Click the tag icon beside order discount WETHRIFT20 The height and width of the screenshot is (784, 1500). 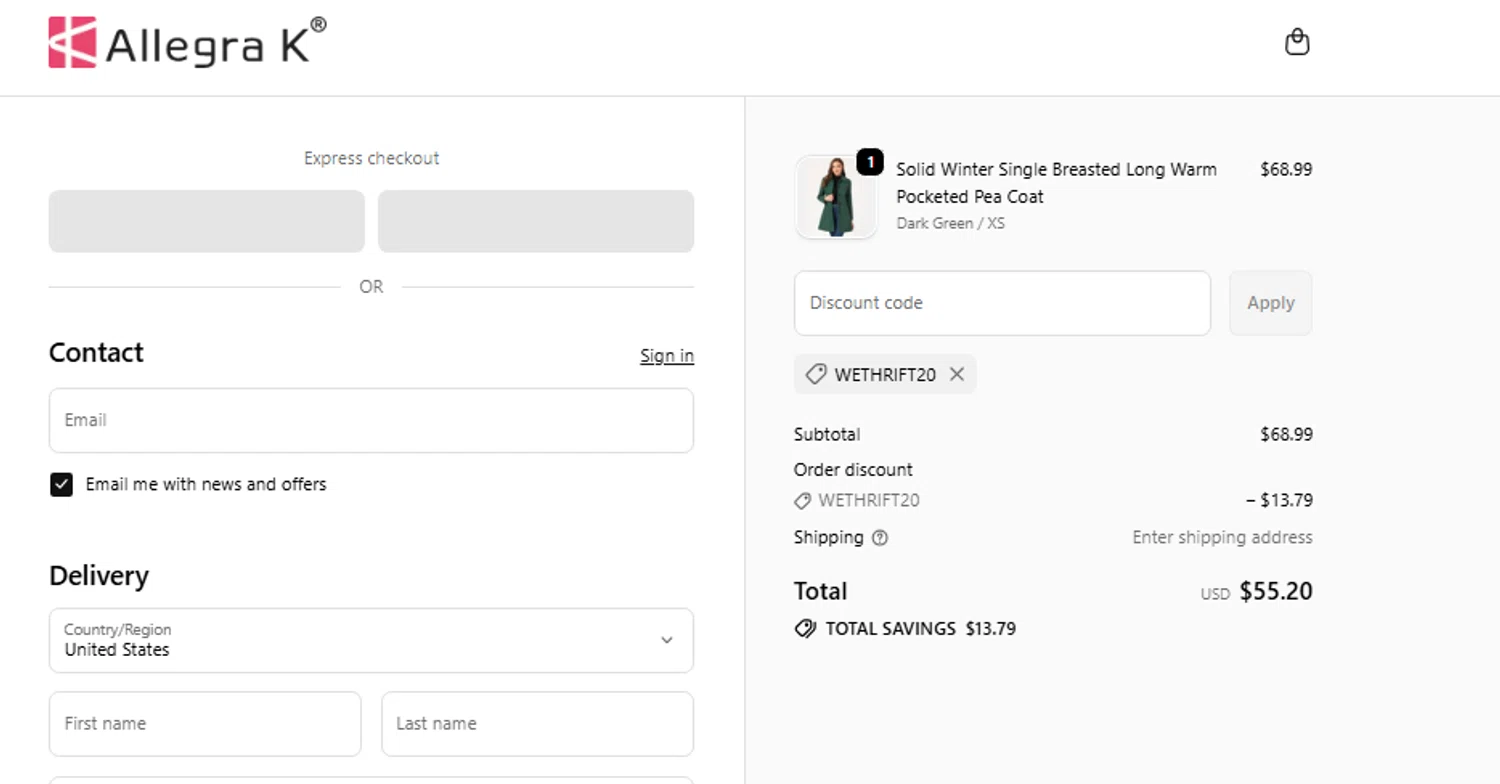coord(803,501)
